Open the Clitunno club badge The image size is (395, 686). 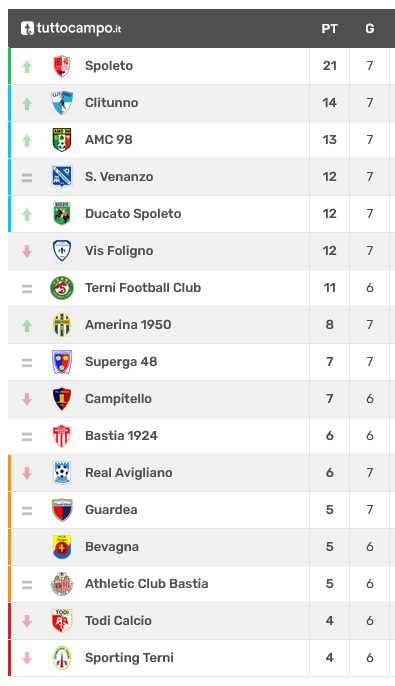tap(62, 103)
